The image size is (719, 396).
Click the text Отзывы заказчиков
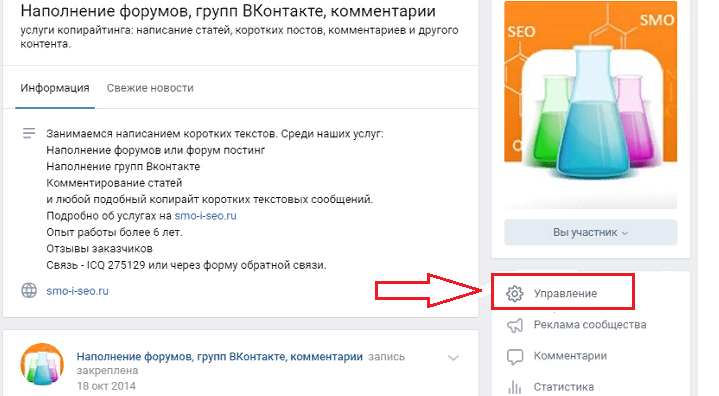[x=100, y=249]
